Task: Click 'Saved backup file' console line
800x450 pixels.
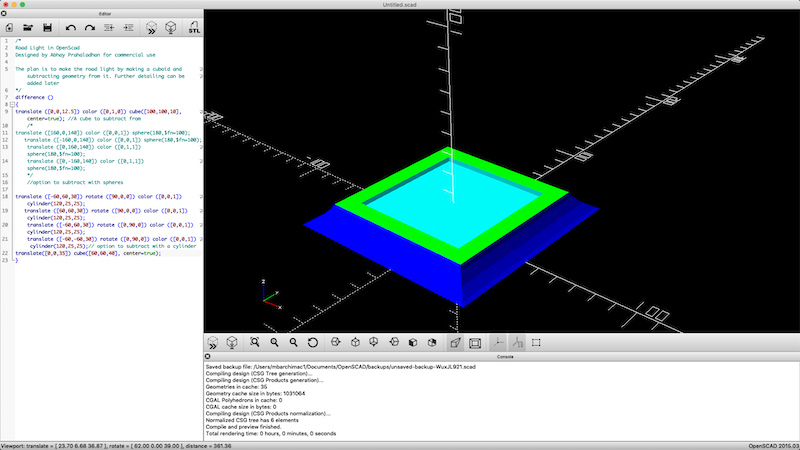Action: point(340,367)
